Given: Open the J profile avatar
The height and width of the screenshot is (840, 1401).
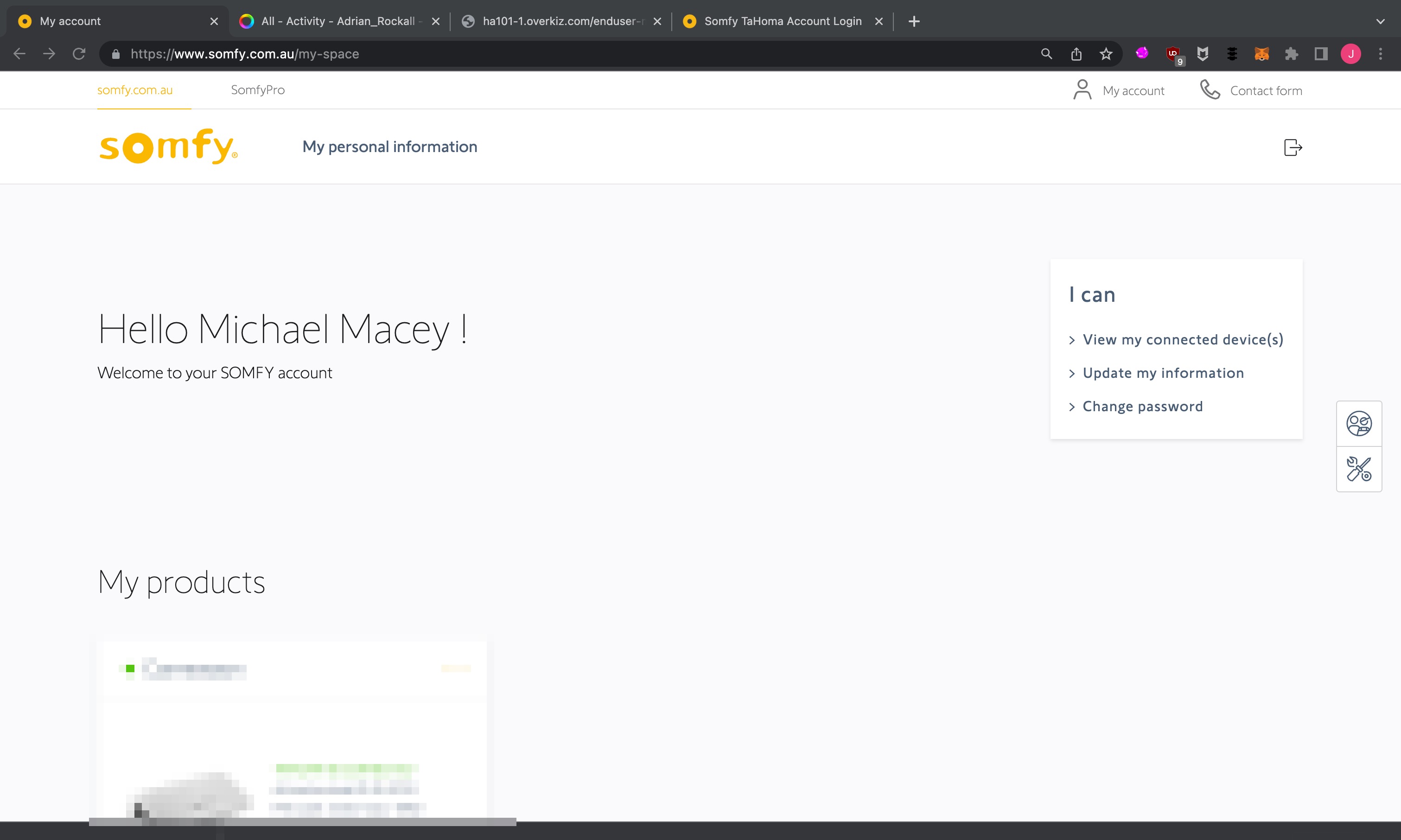Looking at the screenshot, I should [1350, 54].
